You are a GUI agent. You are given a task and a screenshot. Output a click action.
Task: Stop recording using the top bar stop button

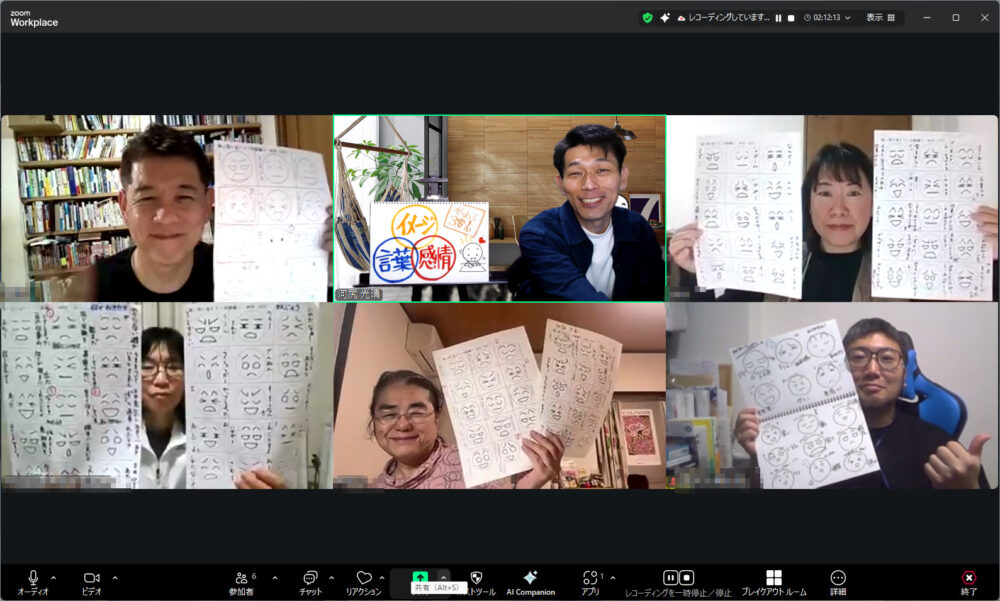point(791,18)
